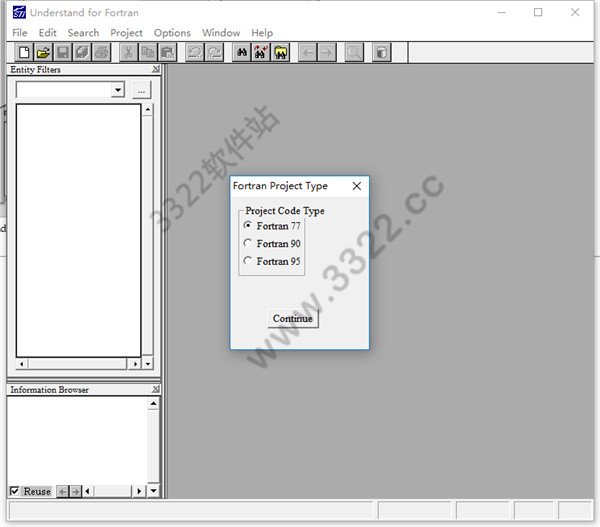The height and width of the screenshot is (527, 600).
Task: Close the Entity Filters panel
Action: (156, 69)
